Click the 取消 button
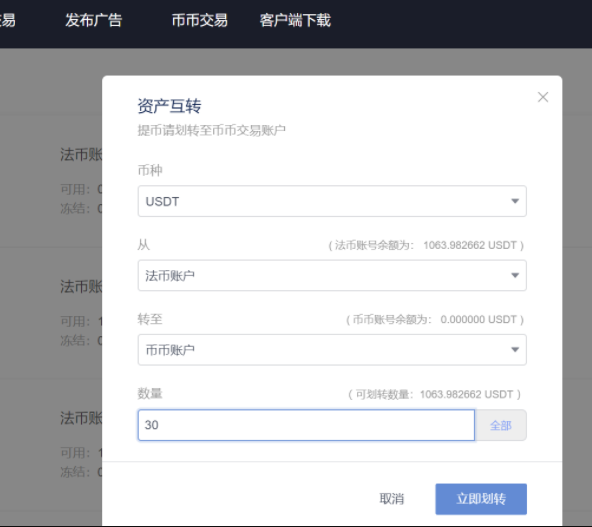This screenshot has height=527, width=592. [x=392, y=499]
